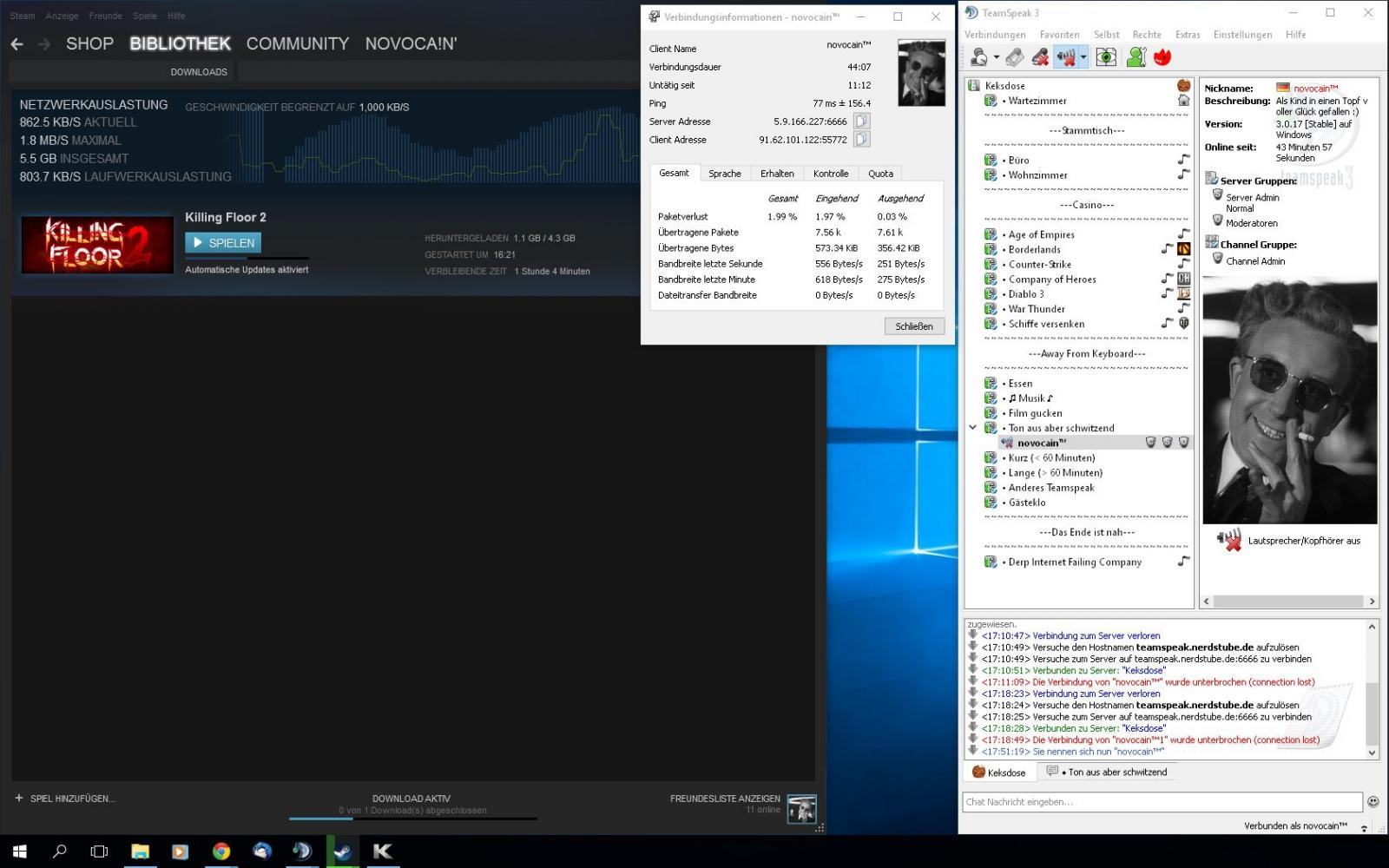Open Steam COMMUNITY section

(298, 43)
